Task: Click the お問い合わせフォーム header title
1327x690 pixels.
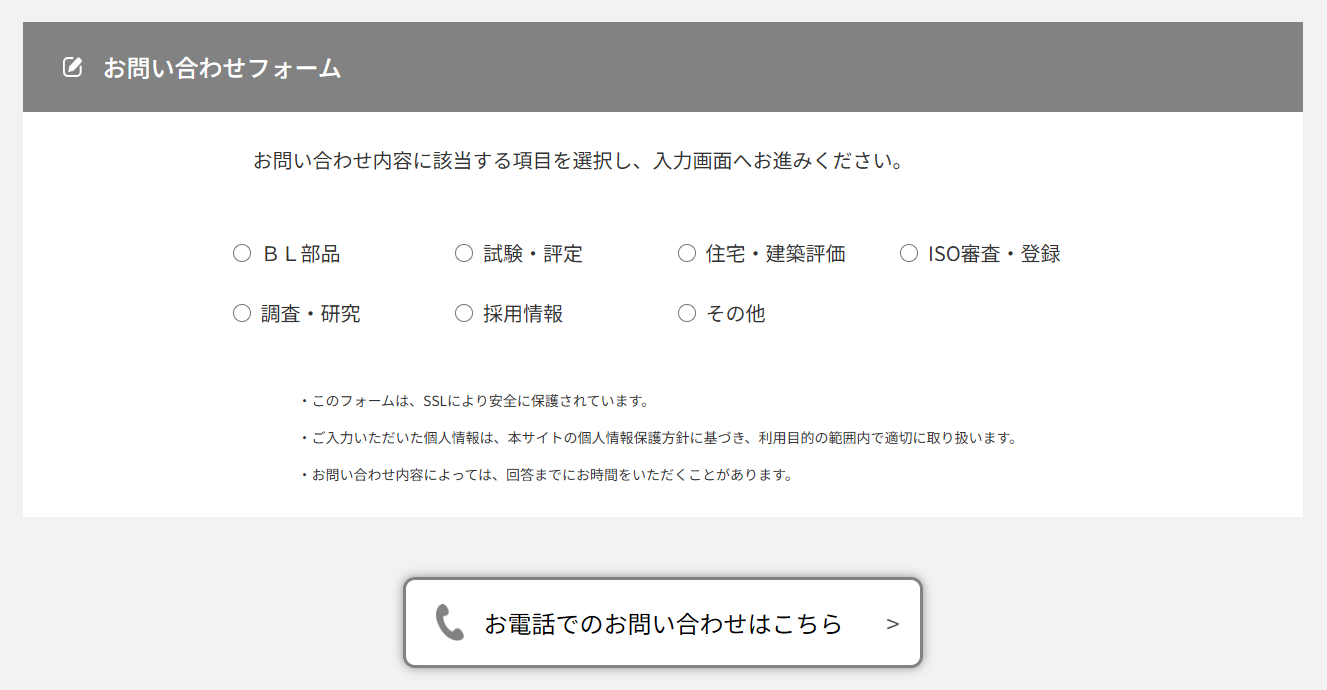Action: click(x=222, y=69)
